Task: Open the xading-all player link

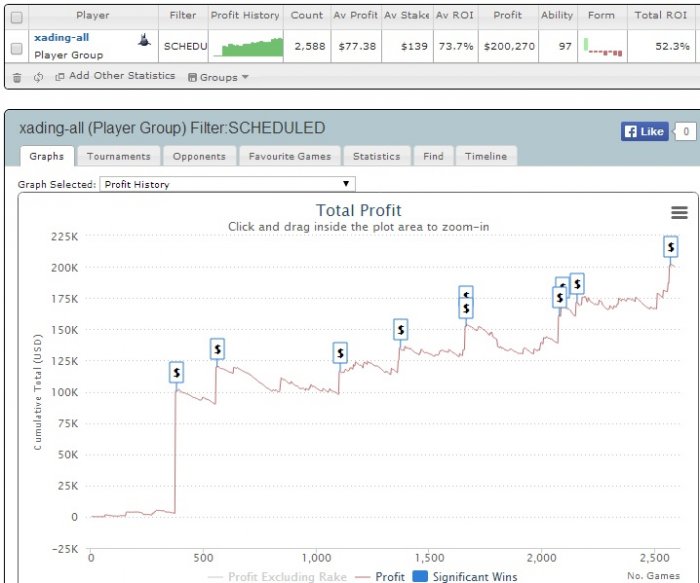Action: (61, 37)
